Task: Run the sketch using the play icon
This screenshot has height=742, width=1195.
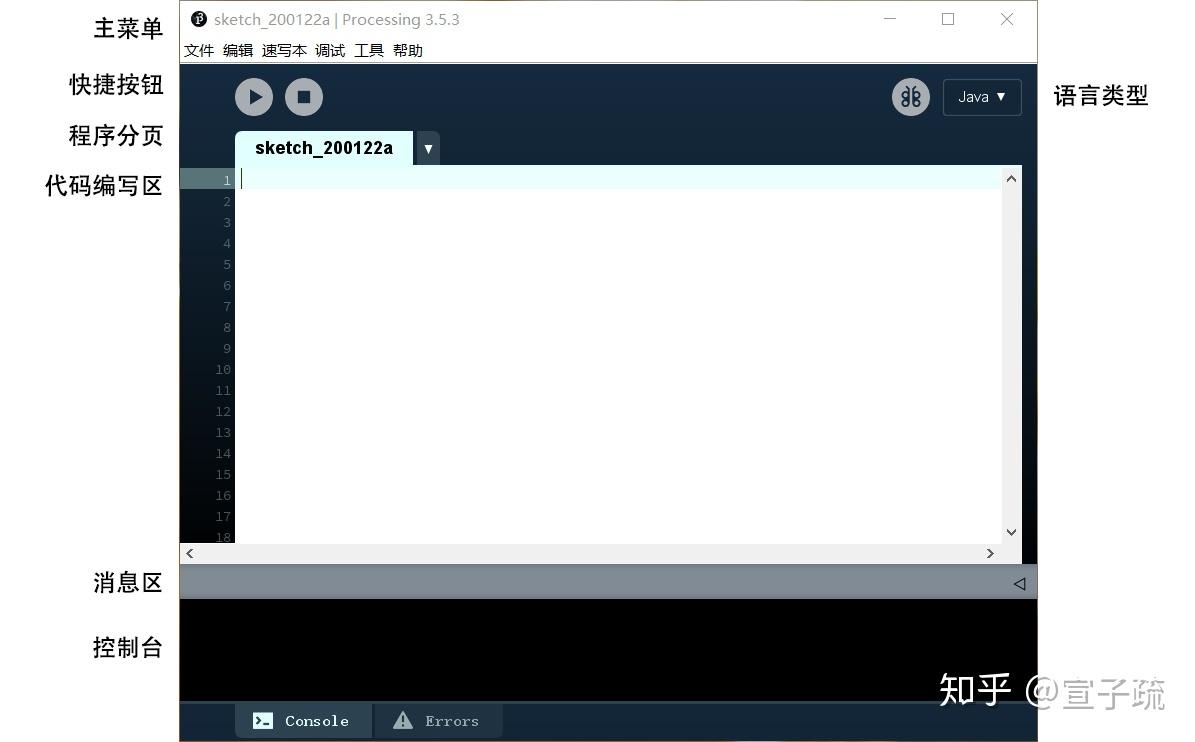Action: (253, 96)
